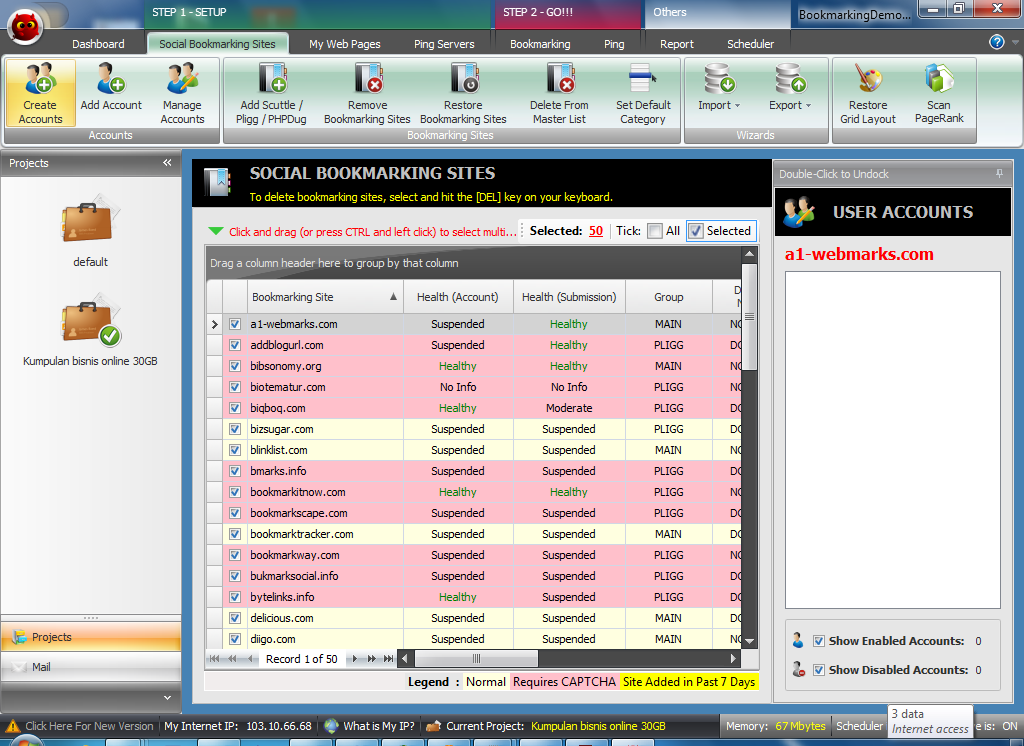This screenshot has width=1024, height=746.
Task: Select the diigo.com row
Action: [474, 639]
